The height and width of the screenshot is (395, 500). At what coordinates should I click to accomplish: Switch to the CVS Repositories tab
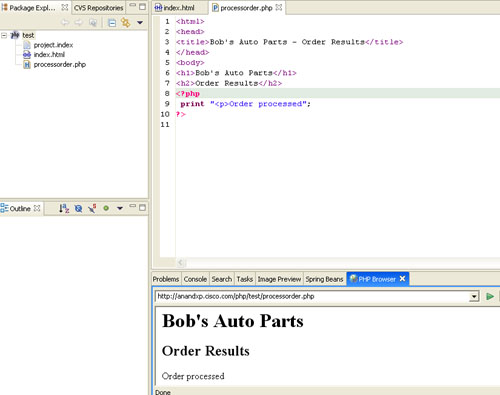coord(99,8)
